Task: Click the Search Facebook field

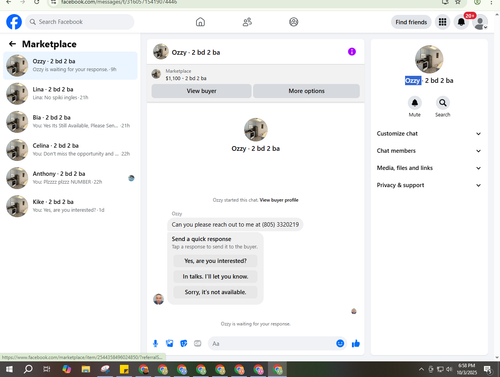Action: [80, 22]
